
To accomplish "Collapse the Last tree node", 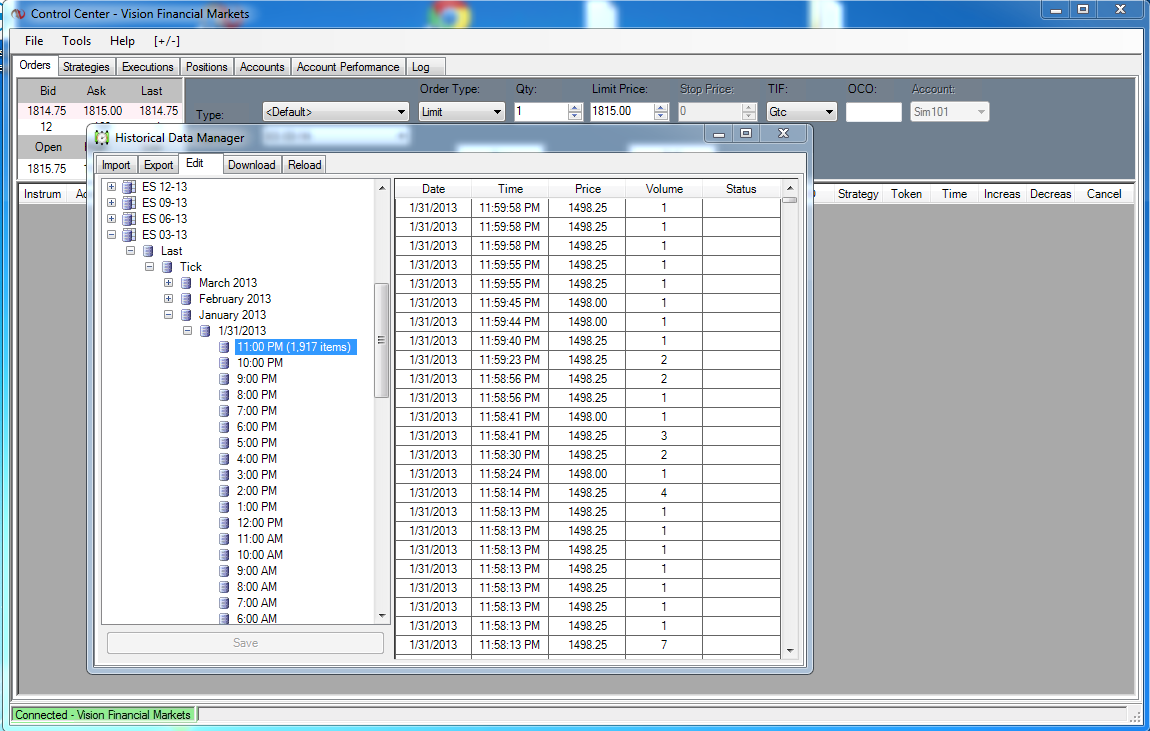I will pos(131,251).
